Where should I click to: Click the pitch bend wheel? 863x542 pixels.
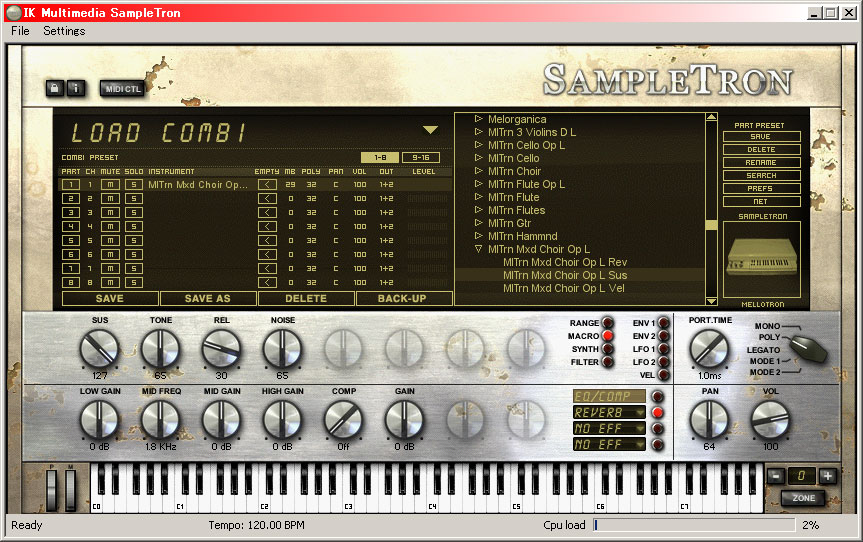pos(52,489)
